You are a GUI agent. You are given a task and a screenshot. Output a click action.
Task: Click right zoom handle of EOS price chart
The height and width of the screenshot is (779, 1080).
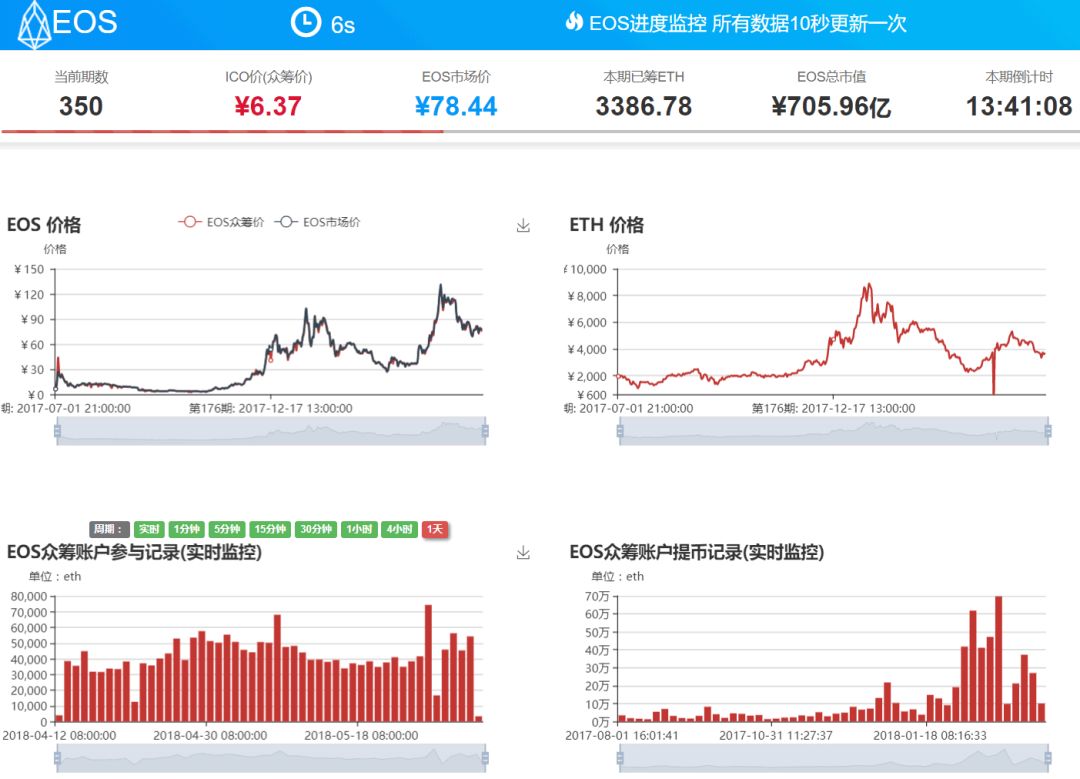pos(486,431)
